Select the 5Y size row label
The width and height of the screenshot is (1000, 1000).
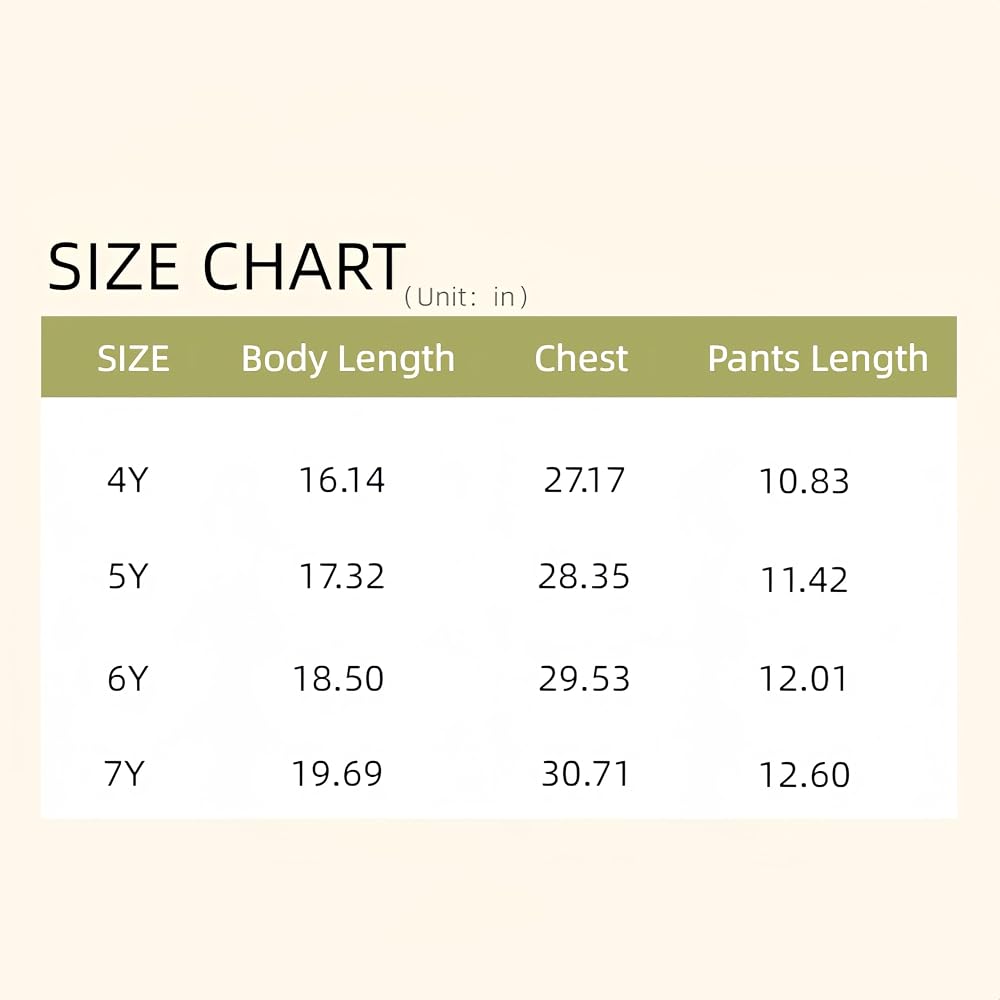[128, 576]
